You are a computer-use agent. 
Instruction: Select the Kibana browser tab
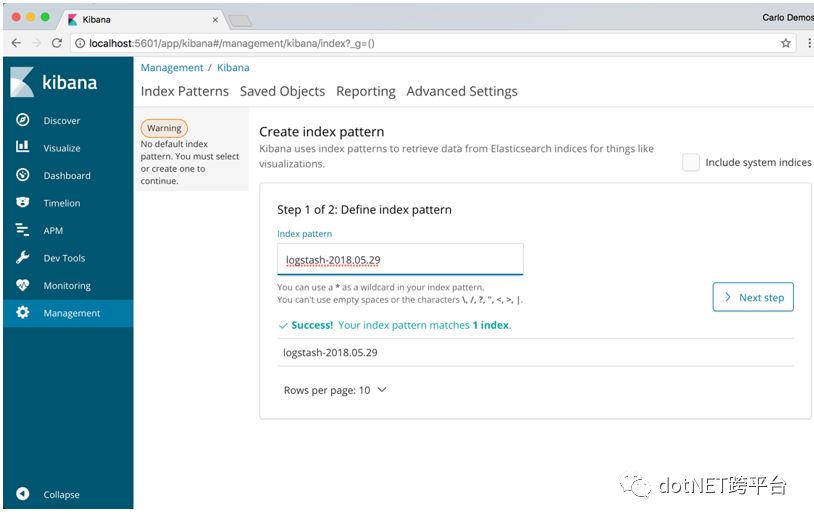pyautogui.click(x=143, y=20)
